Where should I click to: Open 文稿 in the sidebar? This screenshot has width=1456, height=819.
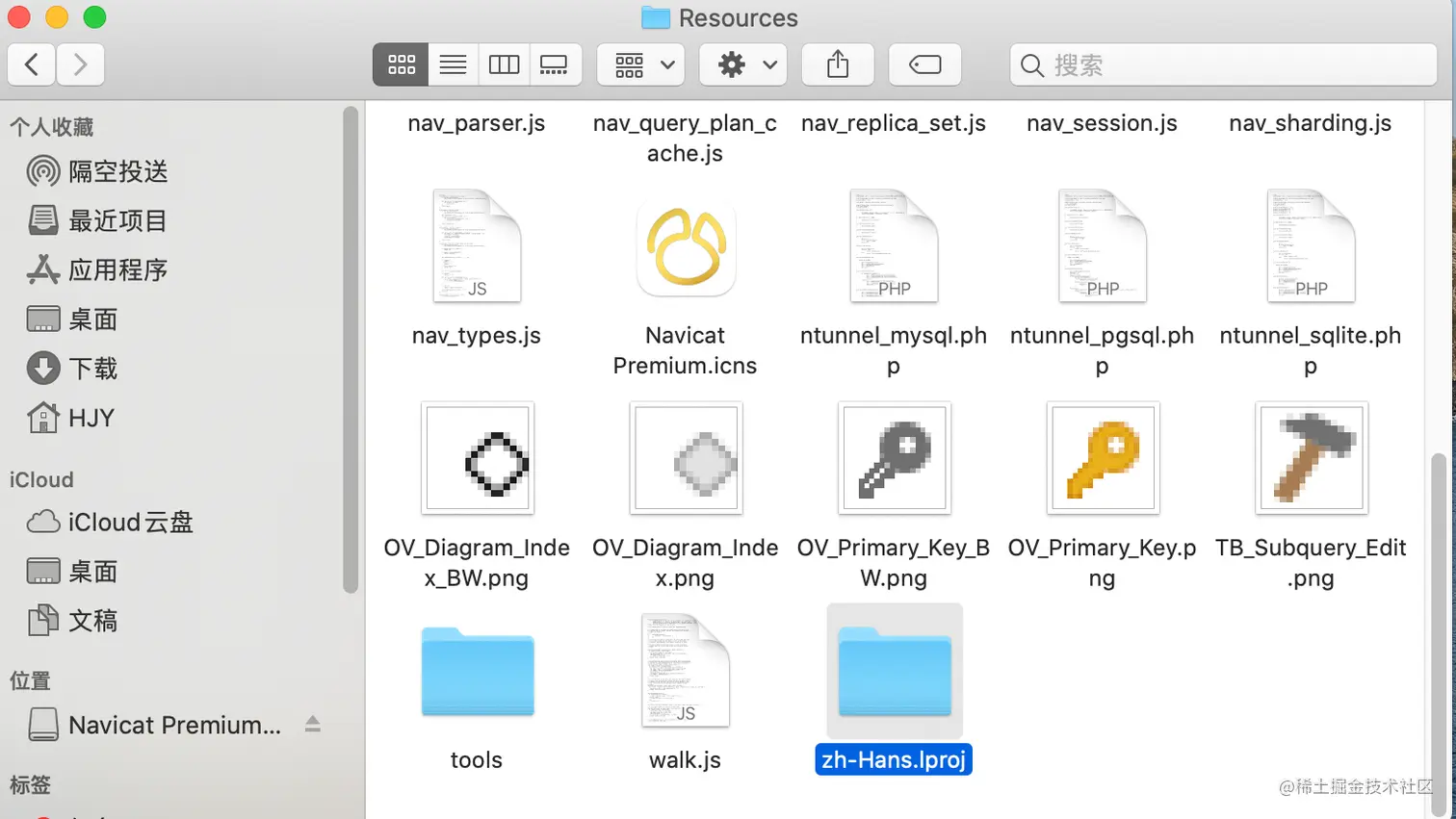point(72,620)
